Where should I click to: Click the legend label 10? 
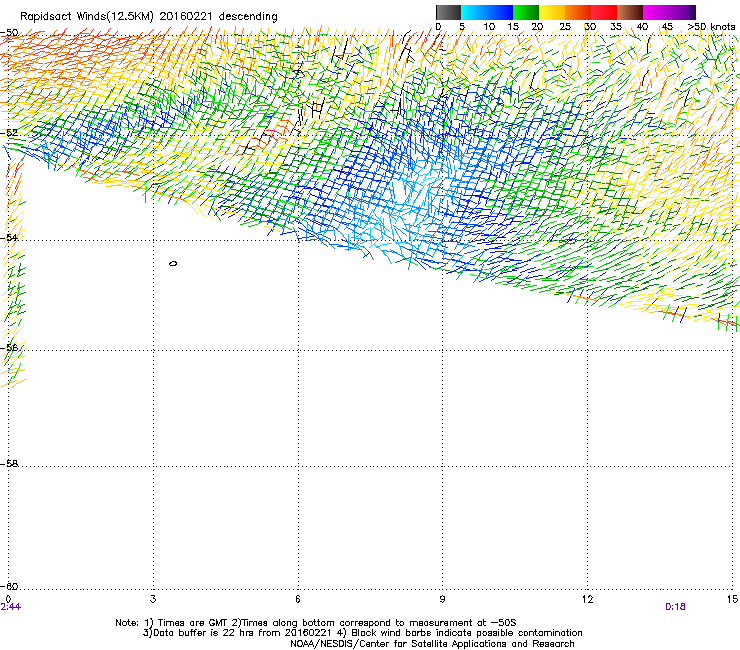tap(489, 27)
